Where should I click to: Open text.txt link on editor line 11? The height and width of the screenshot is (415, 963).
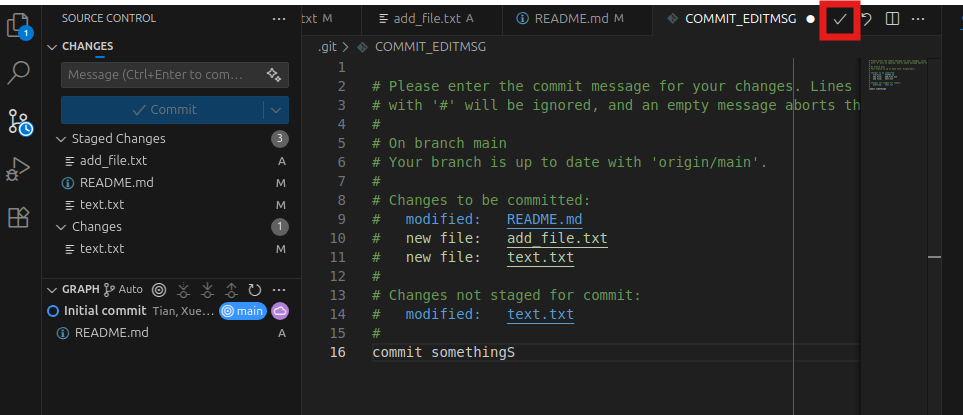[x=540, y=257]
